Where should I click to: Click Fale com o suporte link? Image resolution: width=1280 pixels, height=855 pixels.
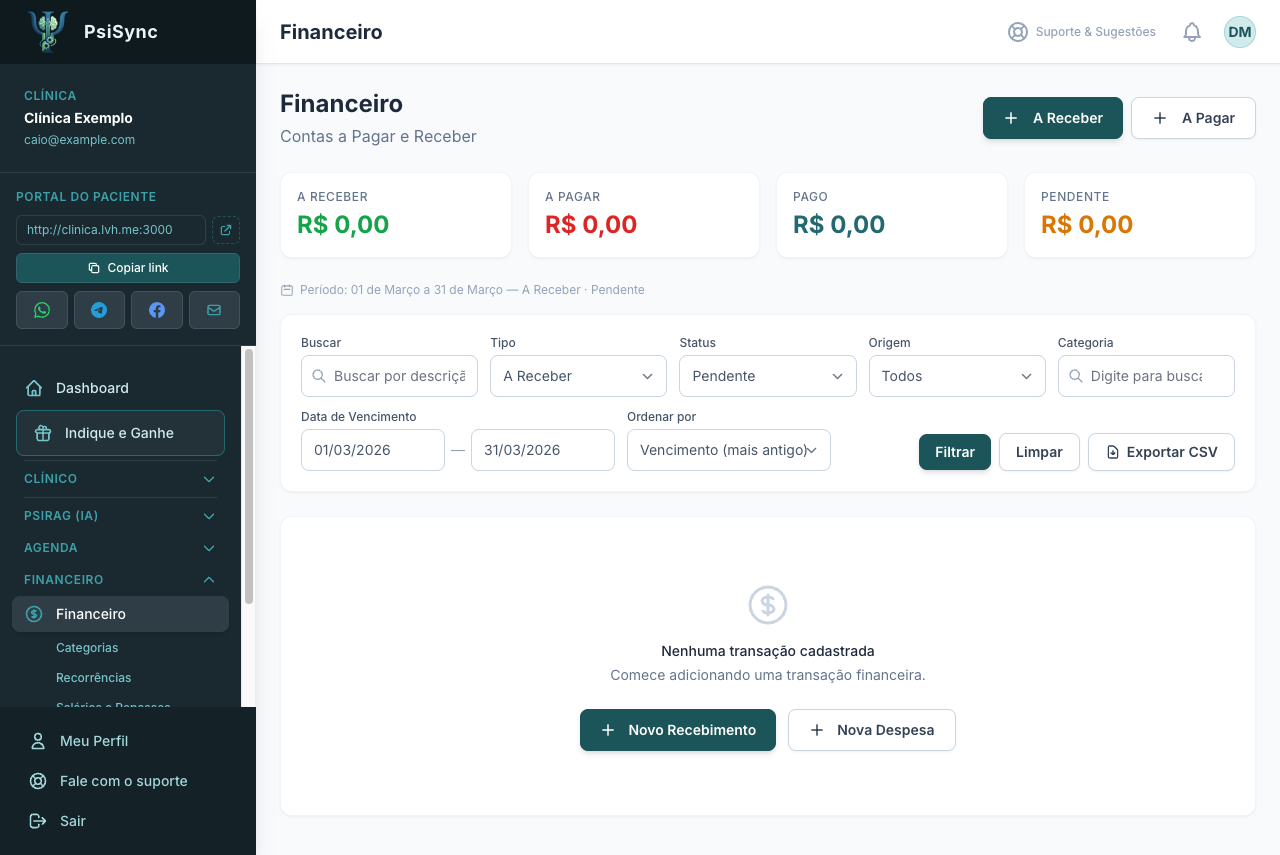click(x=124, y=781)
